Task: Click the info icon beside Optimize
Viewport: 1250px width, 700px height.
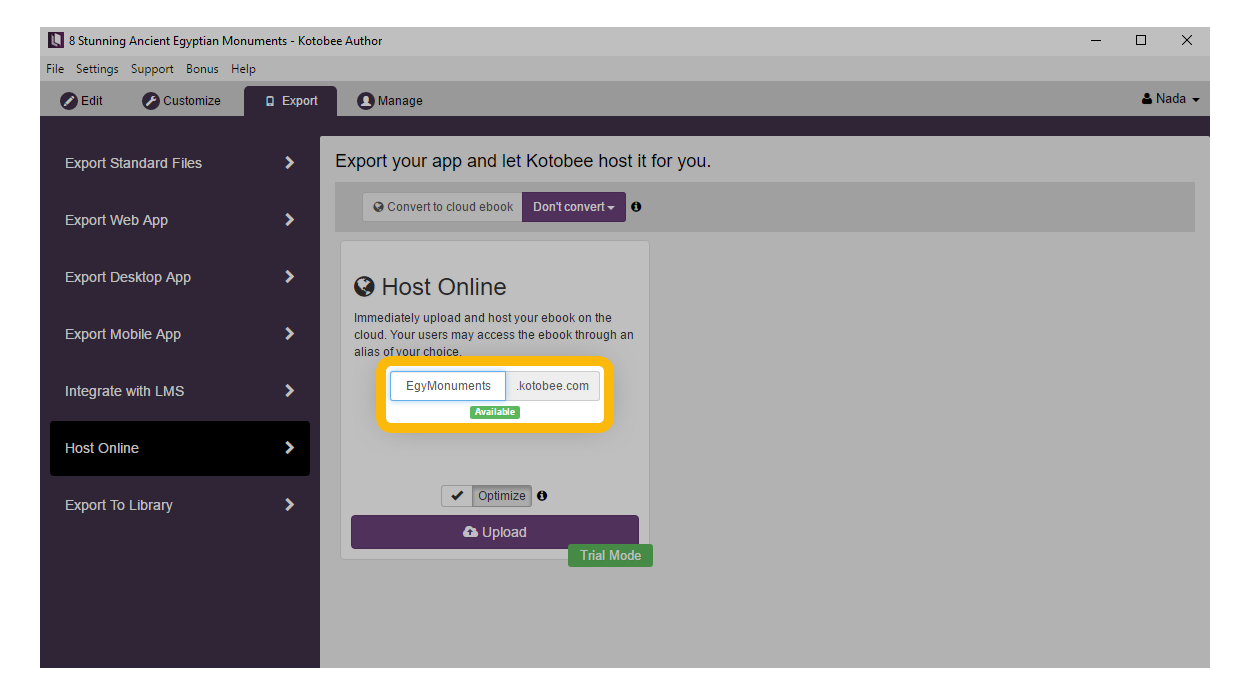Action: (x=542, y=496)
